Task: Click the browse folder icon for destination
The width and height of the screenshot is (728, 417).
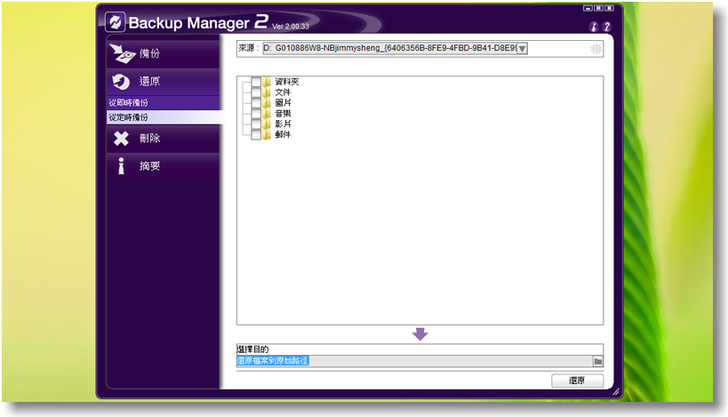Action: pyautogui.click(x=598, y=361)
